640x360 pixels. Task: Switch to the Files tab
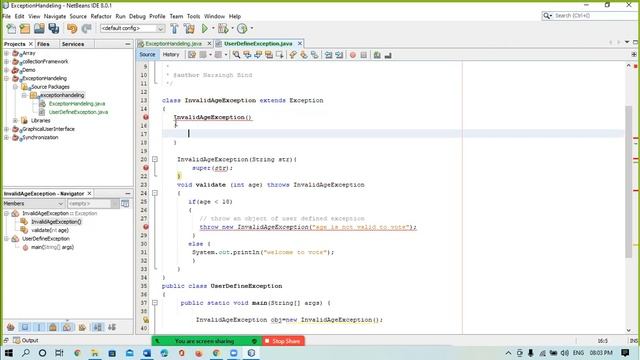[43, 44]
